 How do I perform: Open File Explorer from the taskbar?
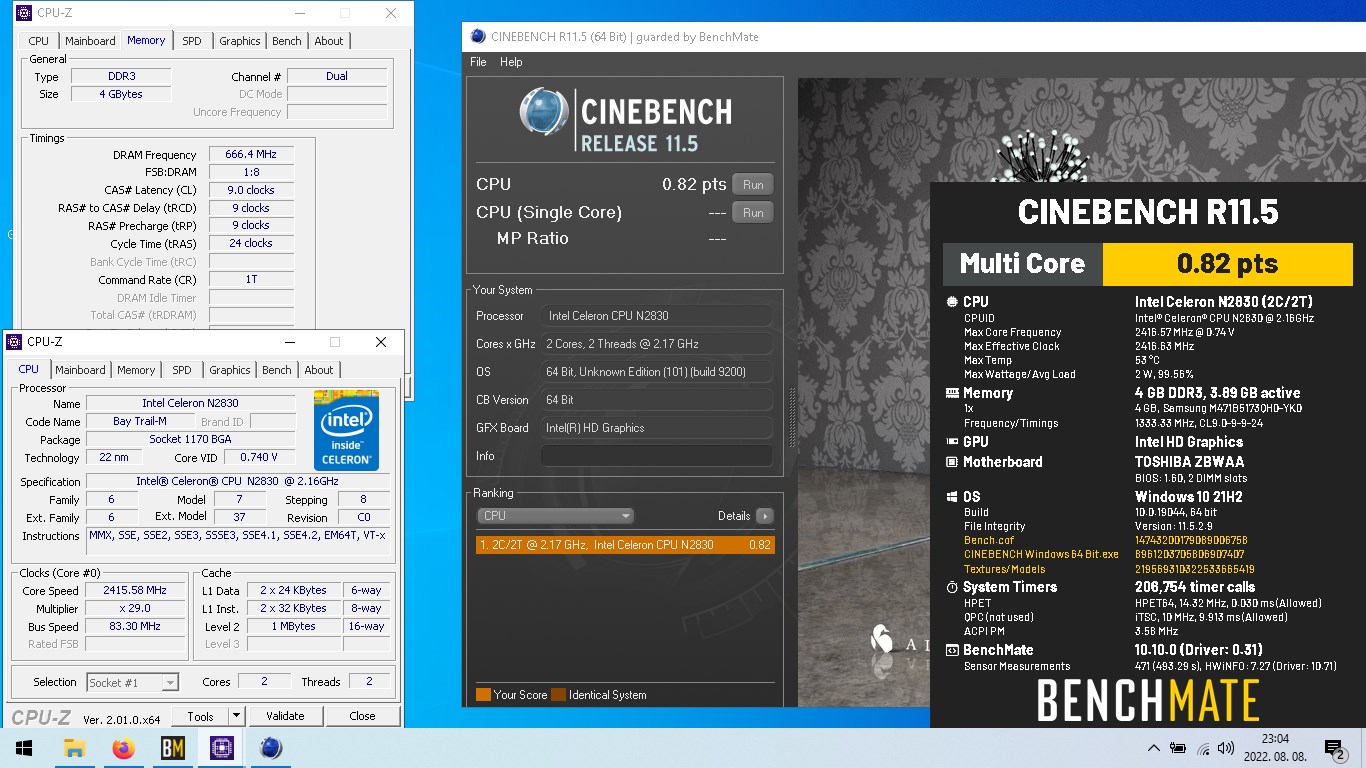(x=74, y=747)
